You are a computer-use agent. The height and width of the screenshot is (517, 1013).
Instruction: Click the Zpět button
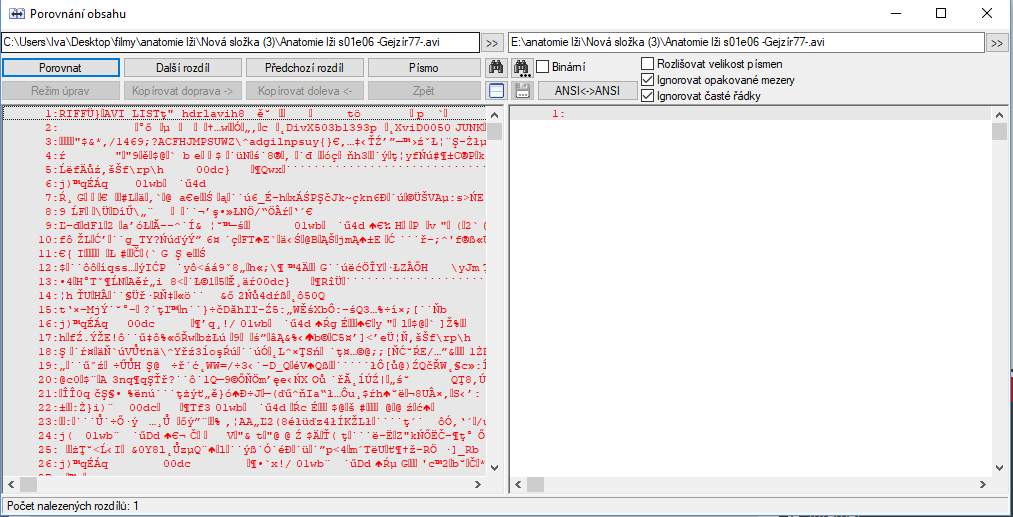click(424, 90)
